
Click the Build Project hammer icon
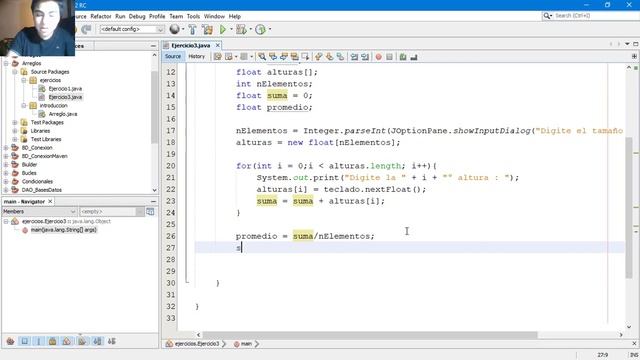[192, 29]
